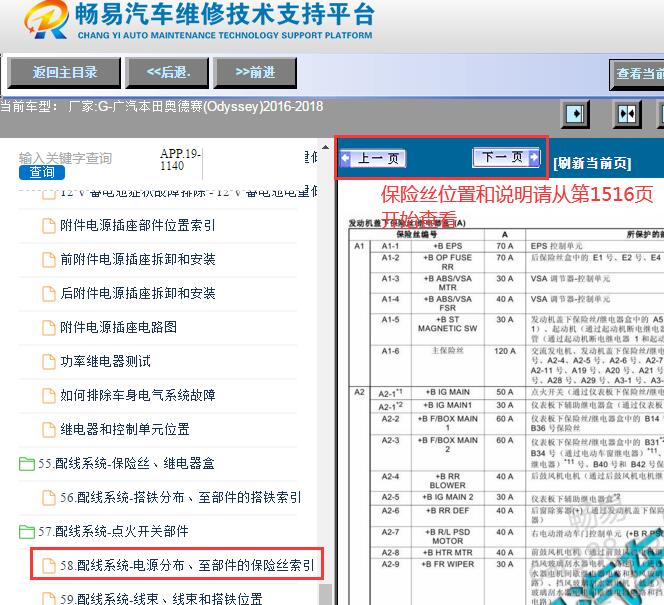Open 附件电源插座电路图 document
Image resolution: width=664 pixels, height=605 pixels.
119,327
